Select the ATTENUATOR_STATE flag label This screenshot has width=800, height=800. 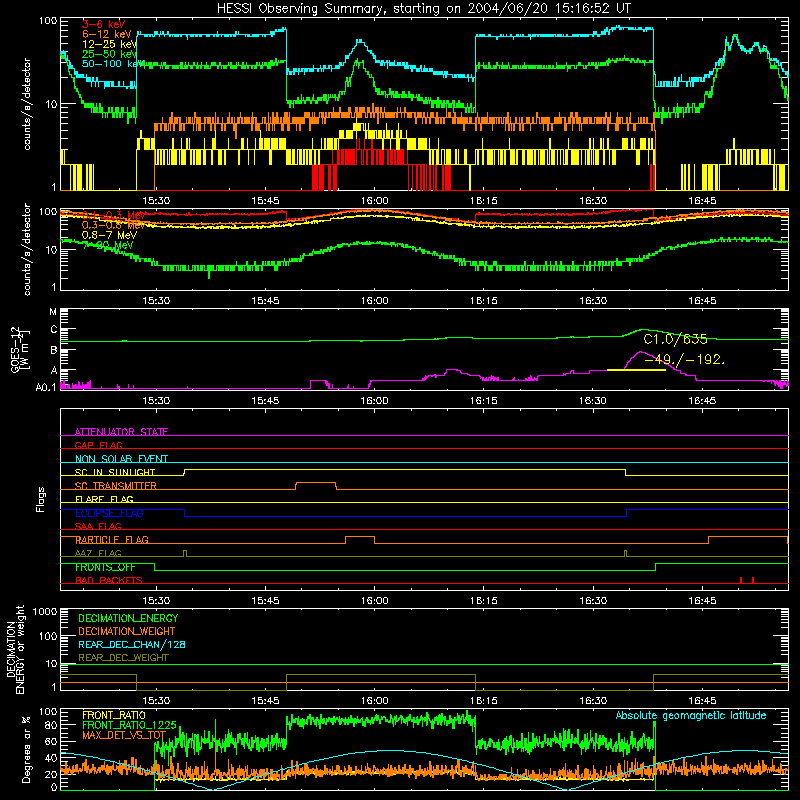tap(121, 432)
